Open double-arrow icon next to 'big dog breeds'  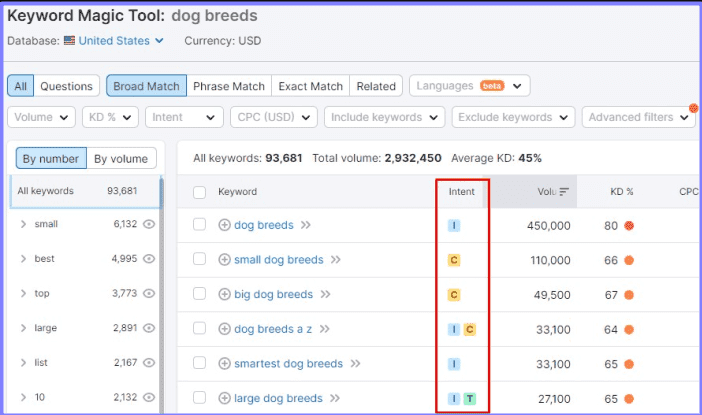coord(325,294)
